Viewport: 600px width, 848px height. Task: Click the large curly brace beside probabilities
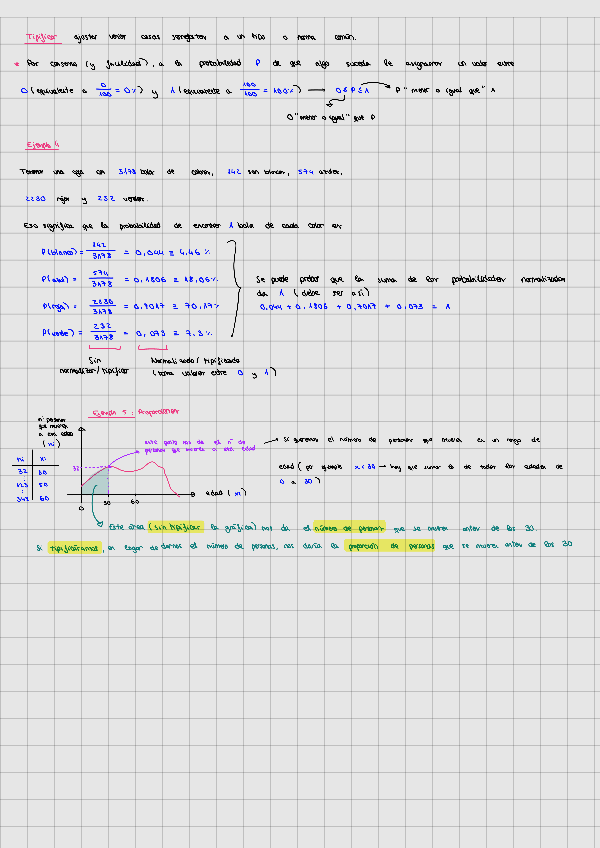[234, 290]
